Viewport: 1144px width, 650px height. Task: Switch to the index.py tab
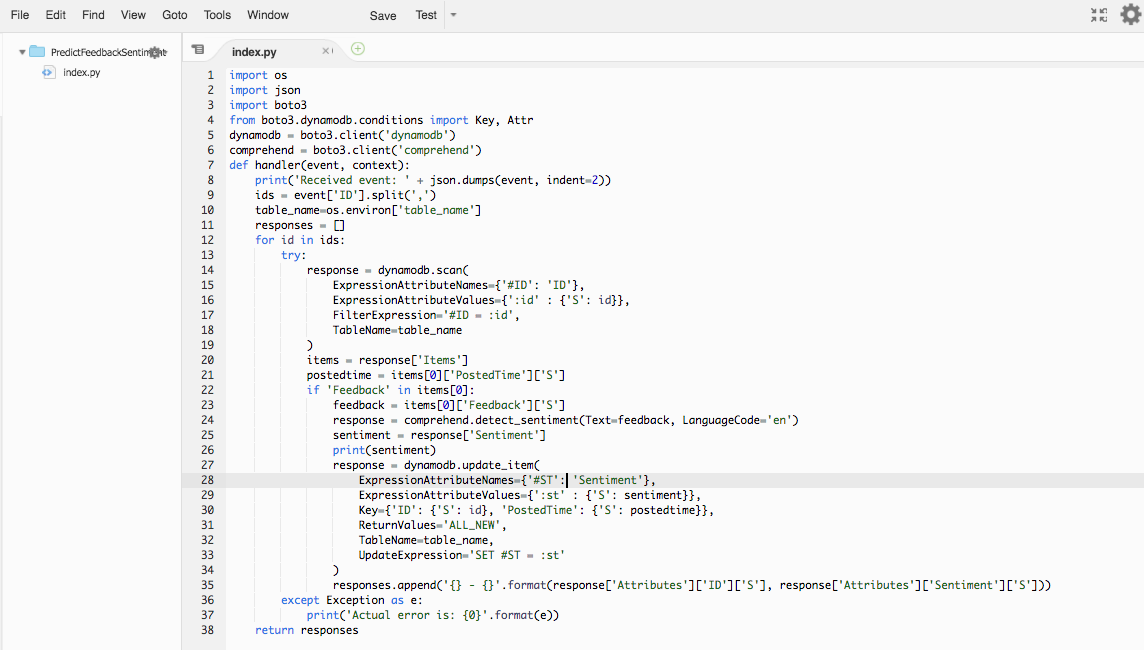pos(254,52)
